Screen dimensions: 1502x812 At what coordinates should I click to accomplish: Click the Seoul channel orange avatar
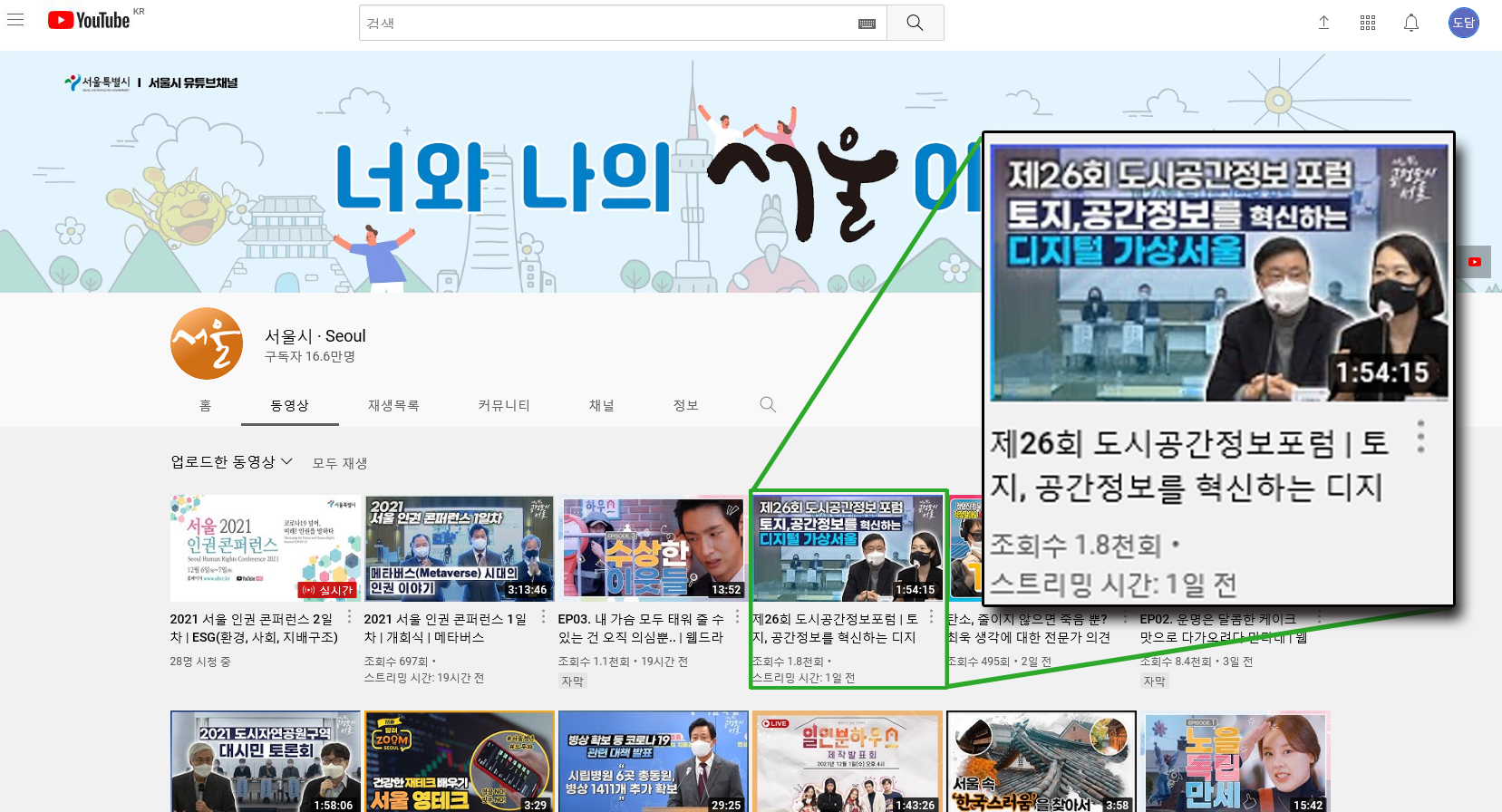coord(207,343)
